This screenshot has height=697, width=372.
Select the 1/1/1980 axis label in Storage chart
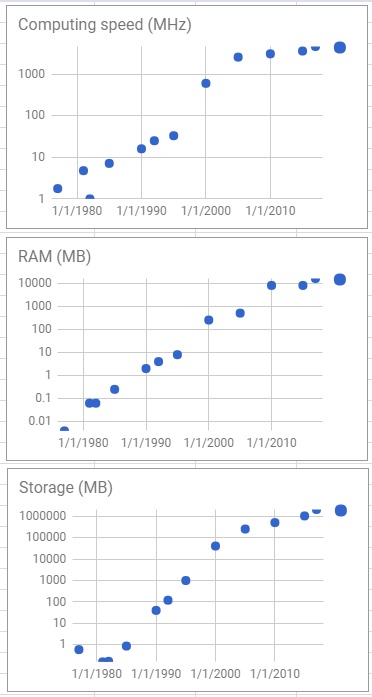(x=97, y=673)
